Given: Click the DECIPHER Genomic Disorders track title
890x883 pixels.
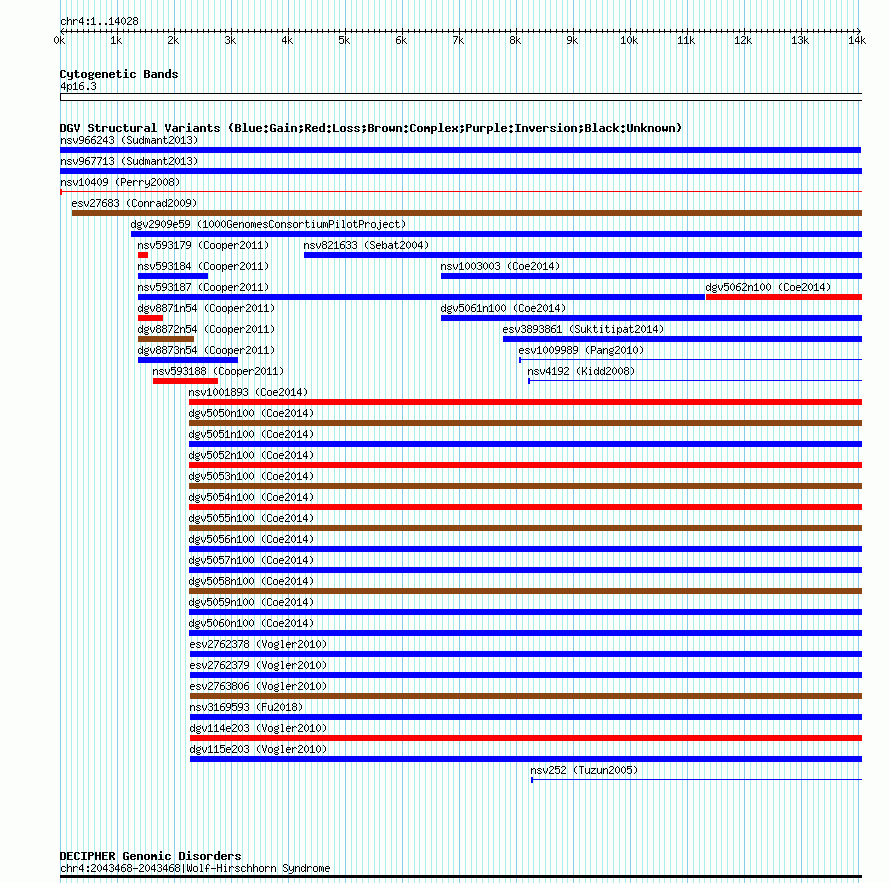Looking at the screenshot, I should pos(150,856).
